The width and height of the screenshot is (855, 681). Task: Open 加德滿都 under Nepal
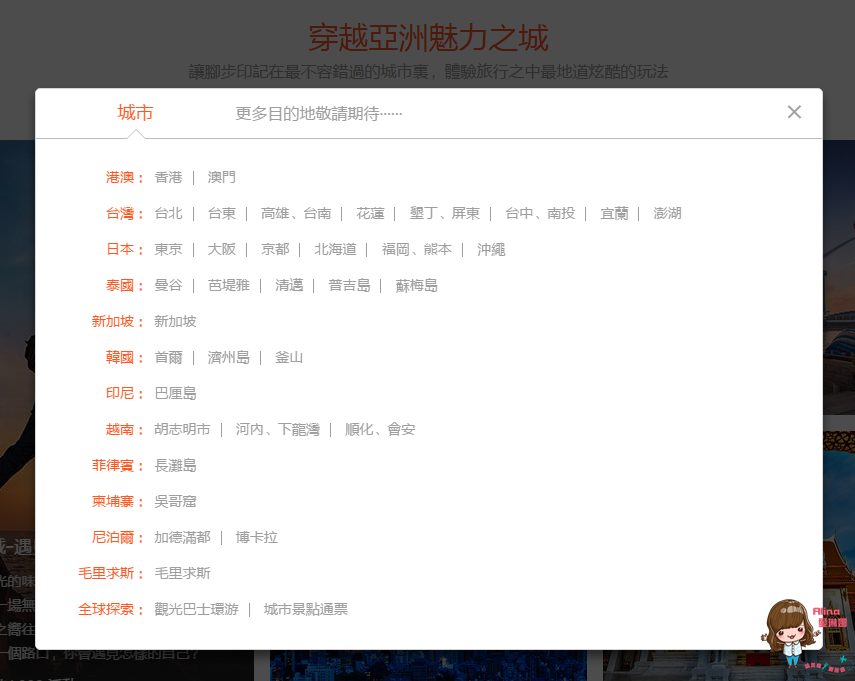point(182,537)
